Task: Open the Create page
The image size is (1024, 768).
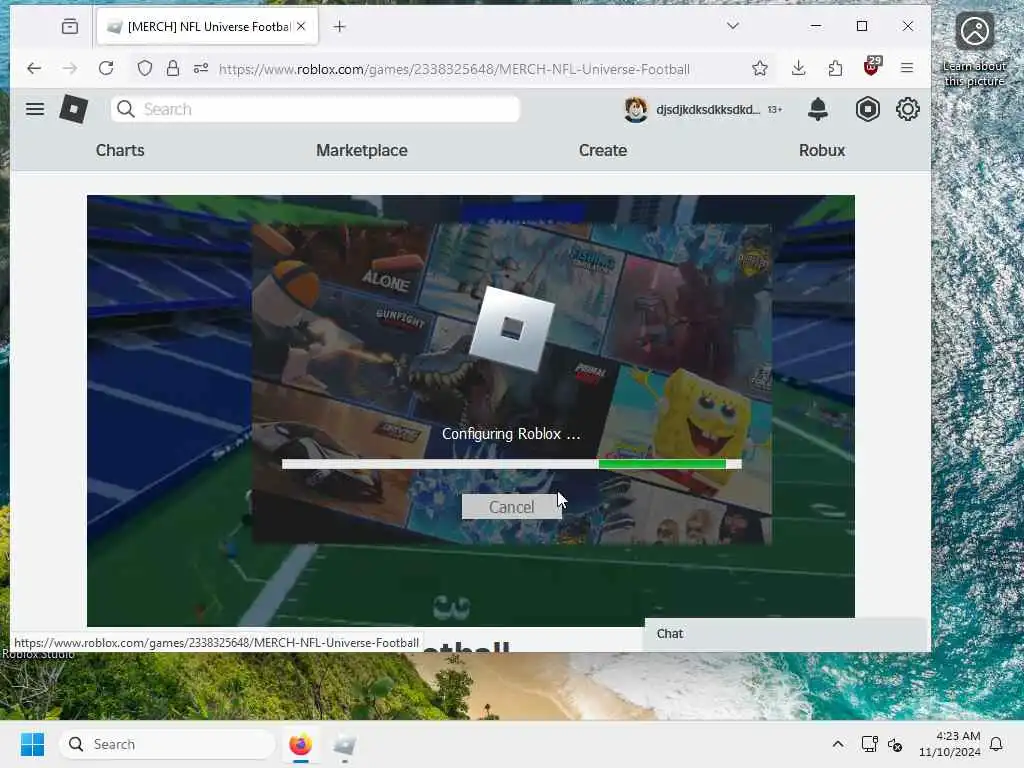Action: pyautogui.click(x=603, y=150)
